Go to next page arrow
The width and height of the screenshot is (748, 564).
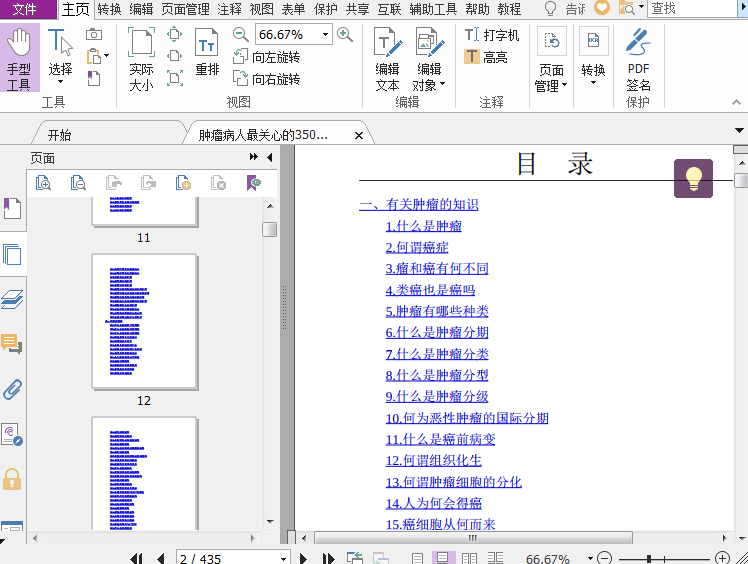point(303,558)
